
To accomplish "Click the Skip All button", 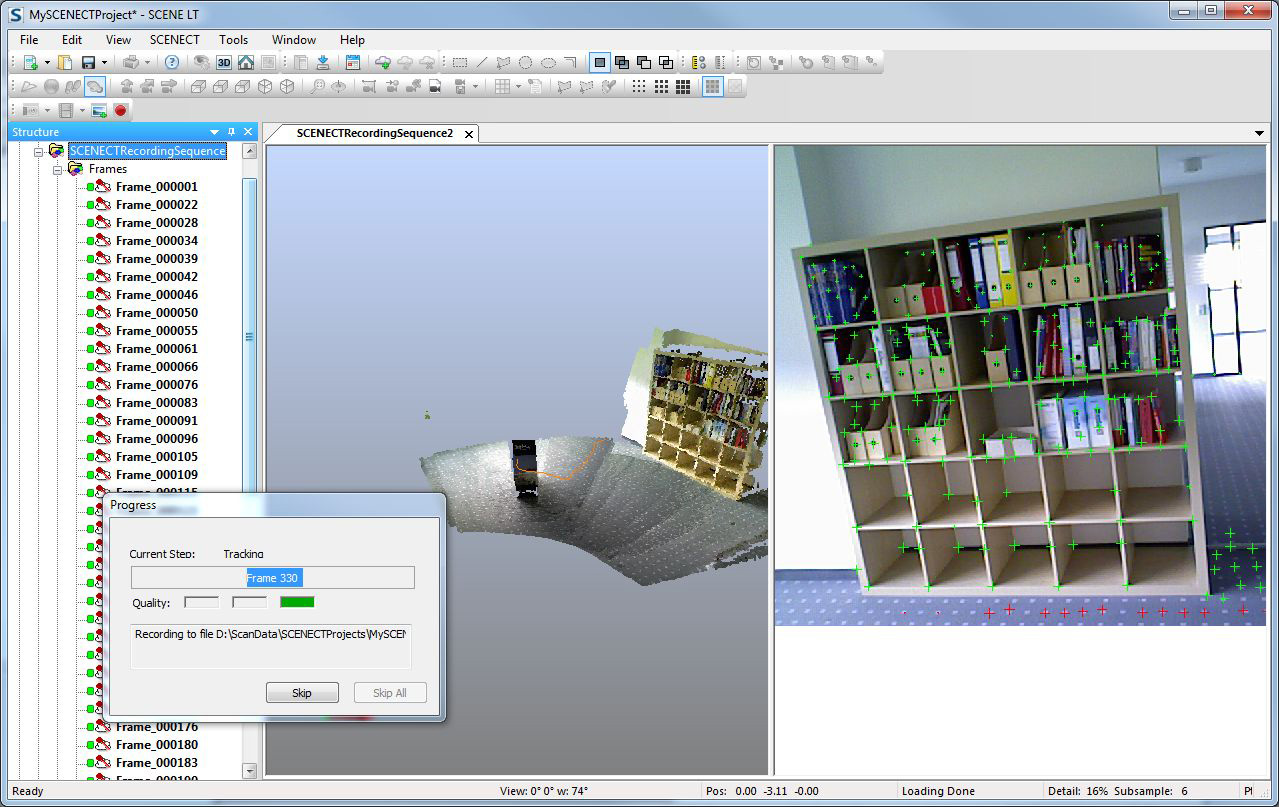I will point(390,693).
